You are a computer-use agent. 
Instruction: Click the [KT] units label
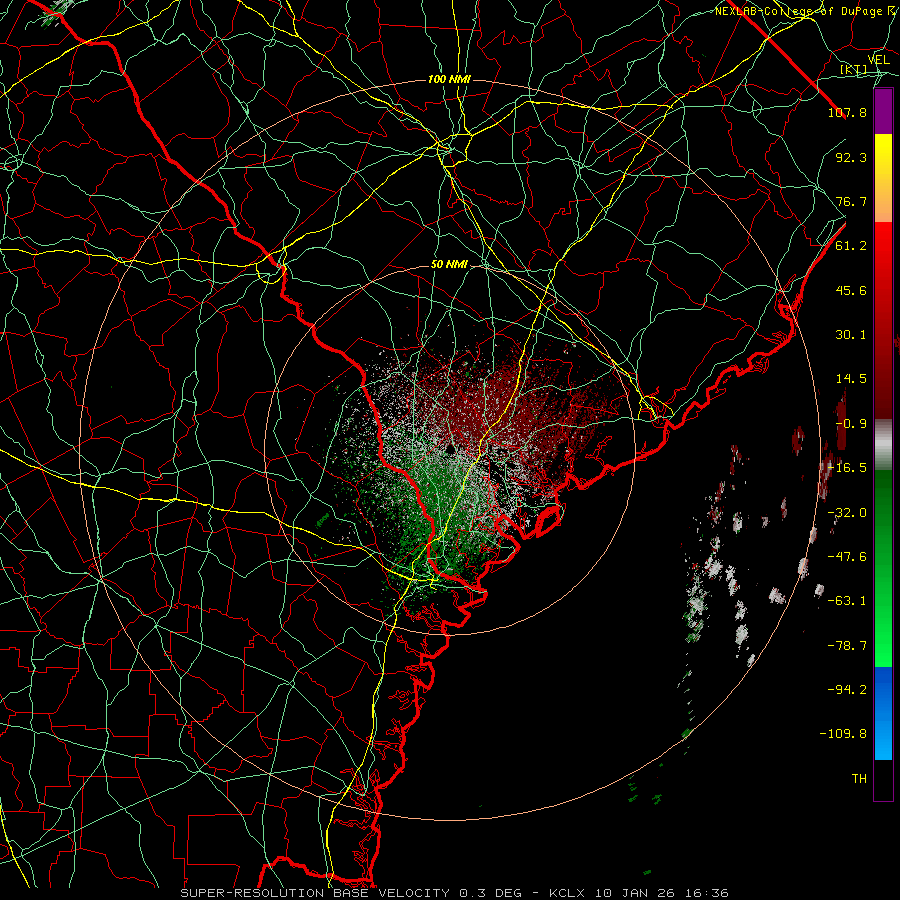(x=853, y=70)
